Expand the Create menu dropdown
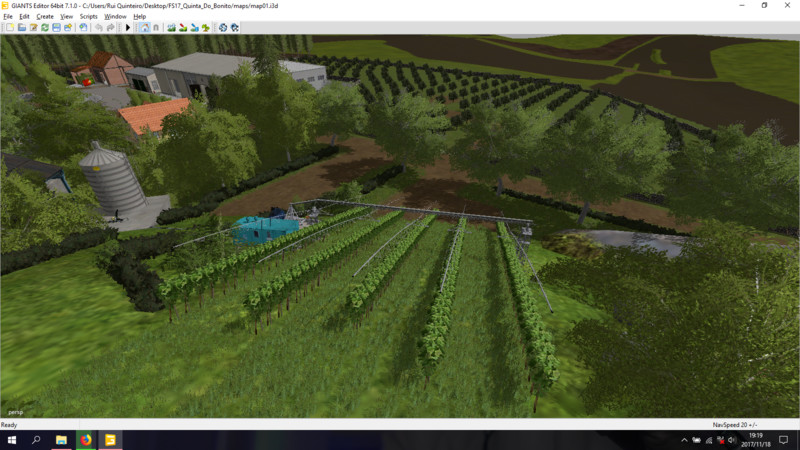The height and width of the screenshot is (450, 800). [x=45, y=17]
